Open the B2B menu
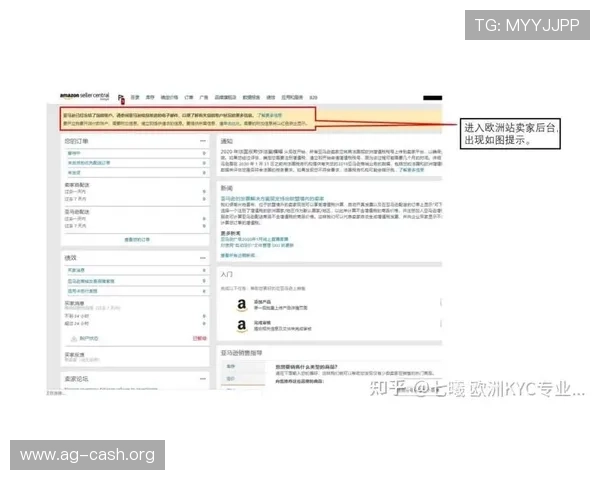The width and height of the screenshot is (600, 480). click(313, 98)
